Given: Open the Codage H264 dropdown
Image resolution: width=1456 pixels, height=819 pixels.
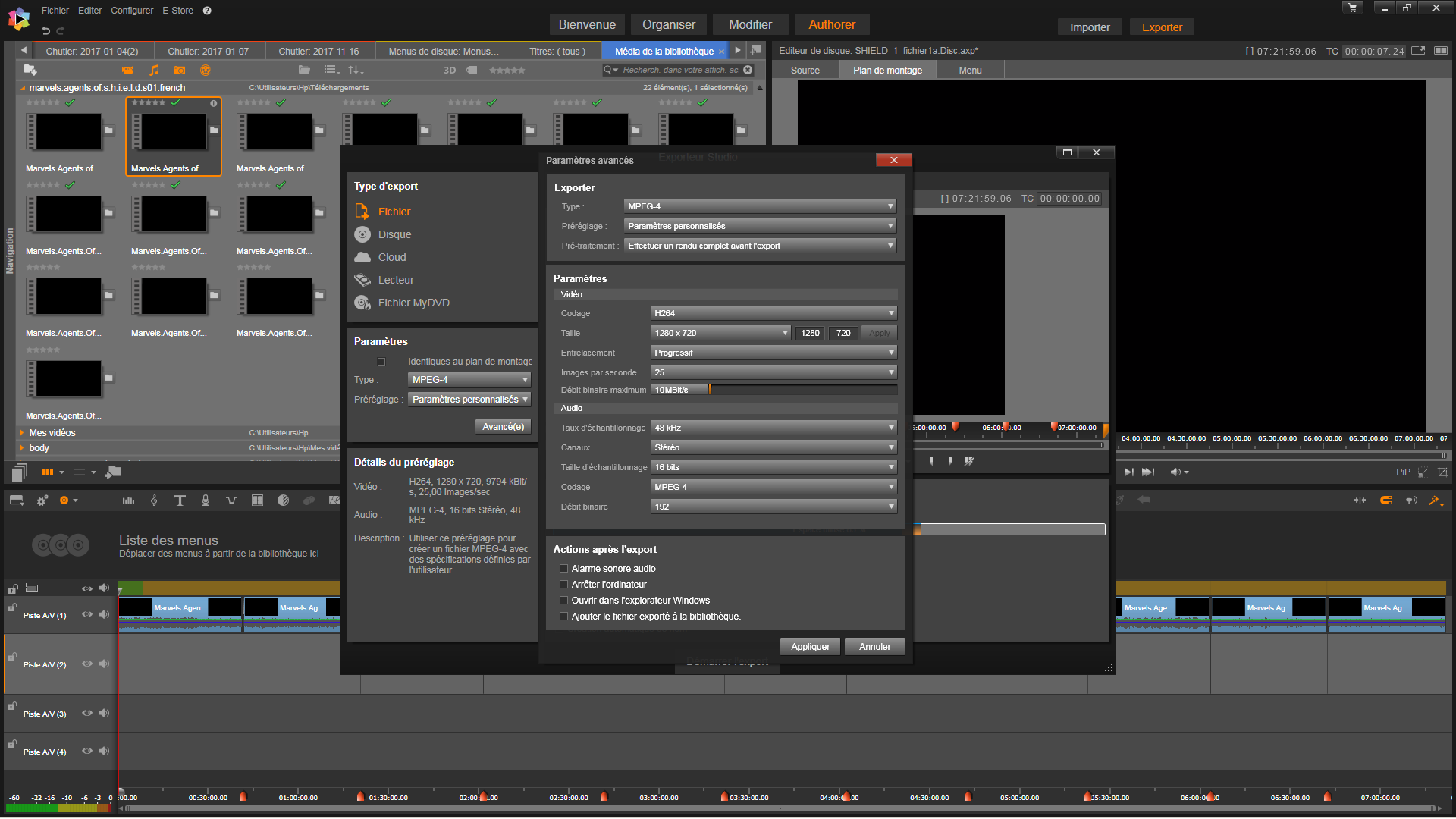Looking at the screenshot, I should point(773,313).
